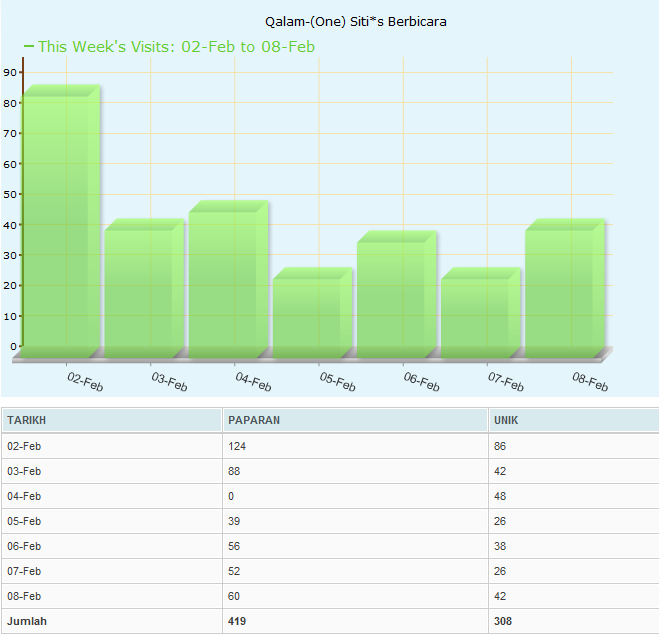This screenshot has height=643, width=659.
Task: Click the 02-Feb x-axis label
Action: [x=85, y=382]
